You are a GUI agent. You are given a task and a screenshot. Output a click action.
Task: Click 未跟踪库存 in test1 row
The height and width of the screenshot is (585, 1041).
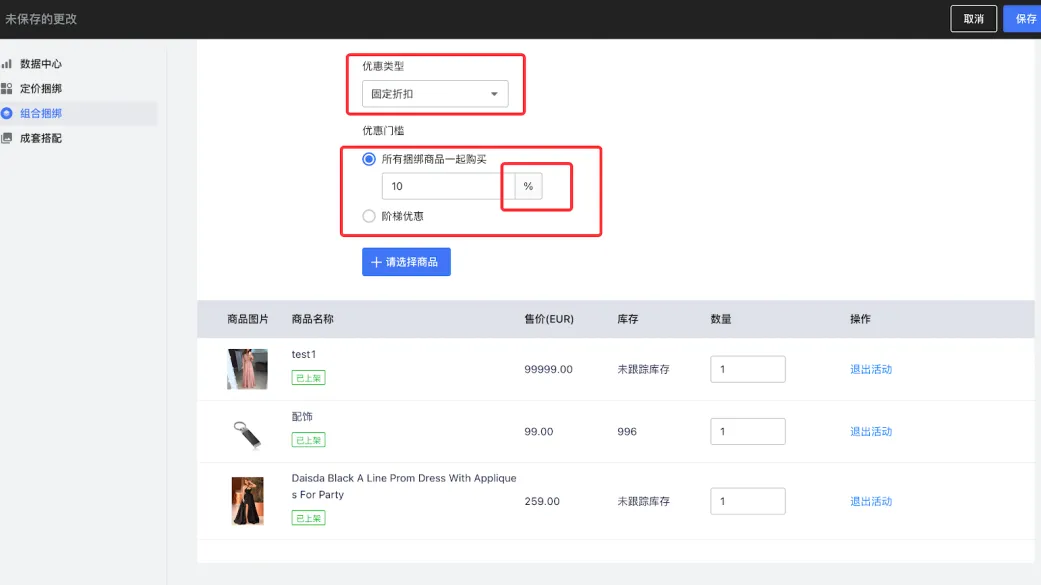[643, 369]
